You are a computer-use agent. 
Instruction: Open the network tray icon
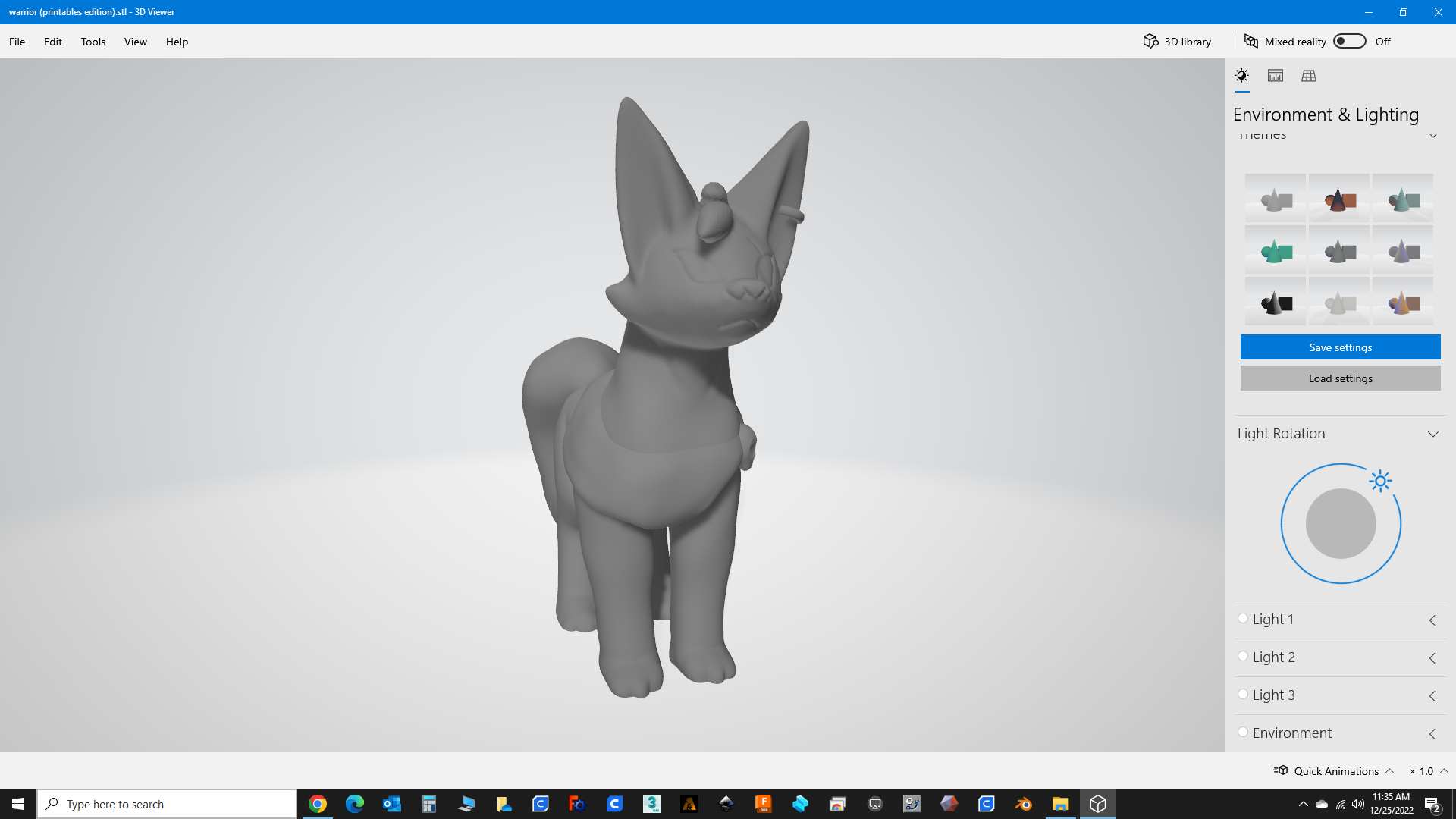[1341, 804]
